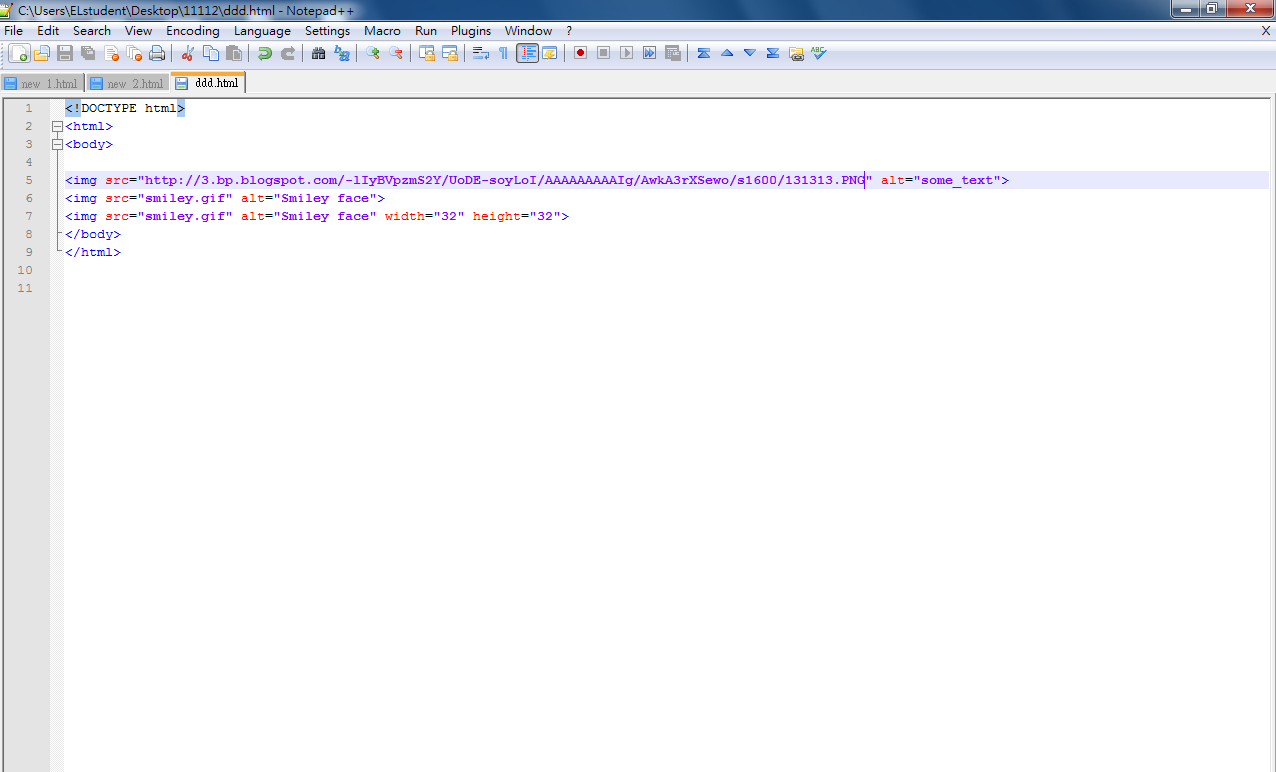Click the Open file folder icon
Image resolution: width=1276 pixels, height=772 pixels.
pyautogui.click(x=42, y=53)
